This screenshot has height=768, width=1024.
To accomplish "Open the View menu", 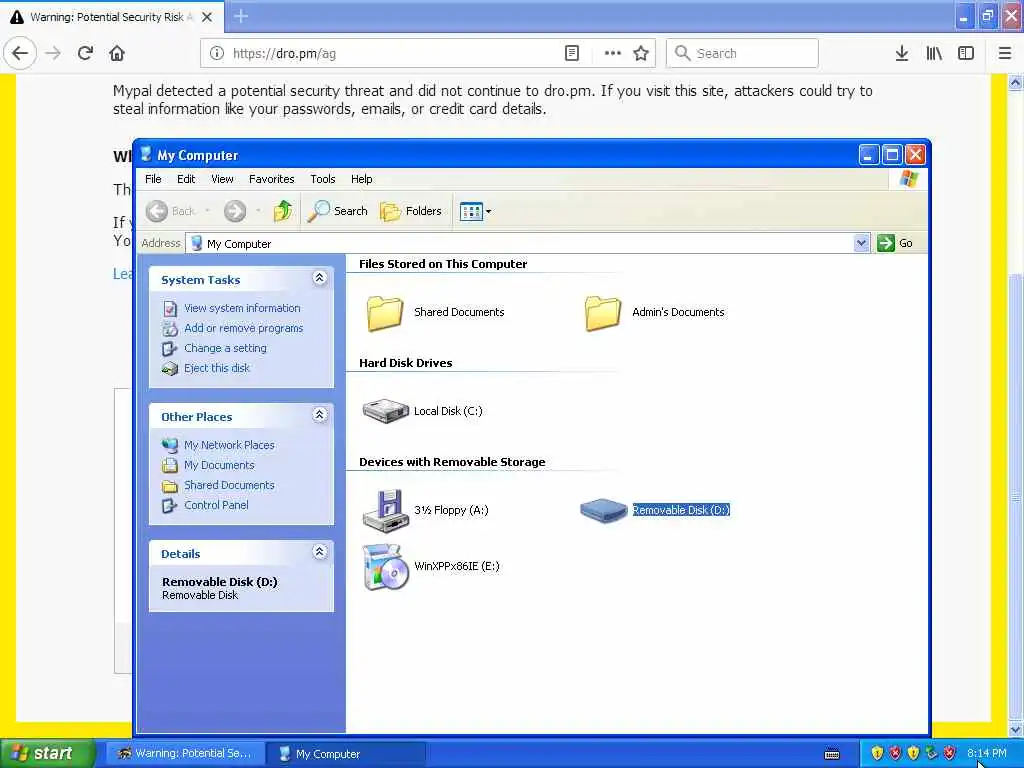I will pos(222,179).
